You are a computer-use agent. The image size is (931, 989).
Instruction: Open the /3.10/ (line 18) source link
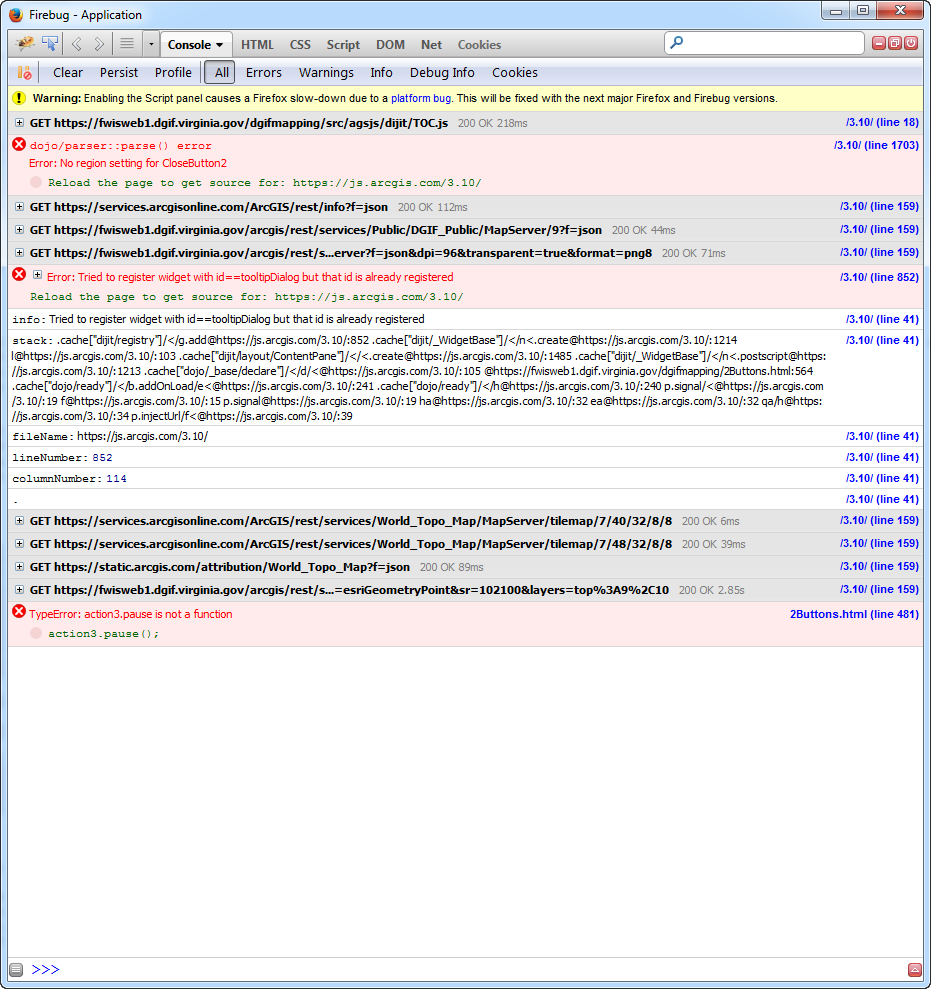pos(882,122)
